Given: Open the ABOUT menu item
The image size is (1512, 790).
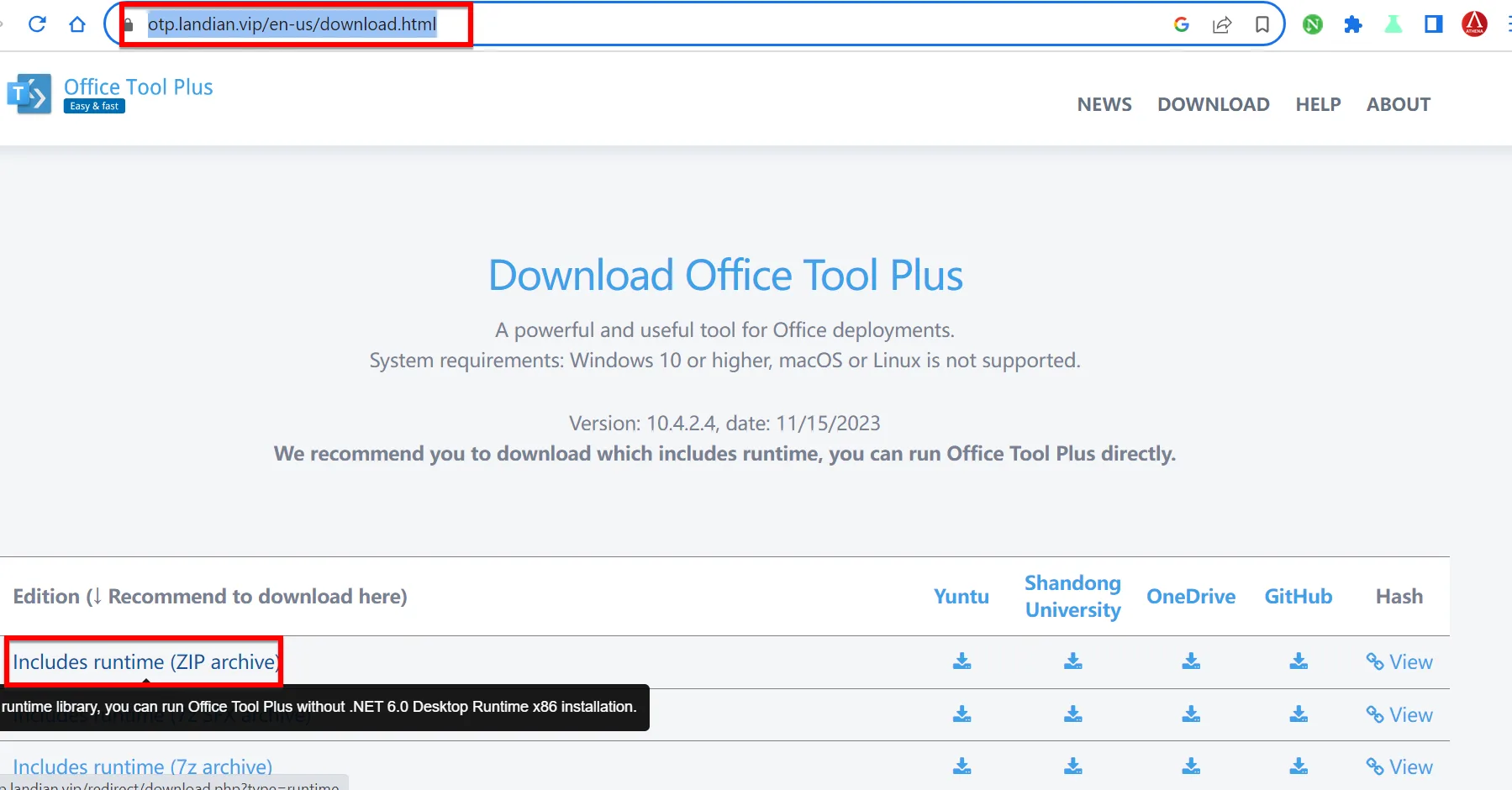Looking at the screenshot, I should point(1399,104).
